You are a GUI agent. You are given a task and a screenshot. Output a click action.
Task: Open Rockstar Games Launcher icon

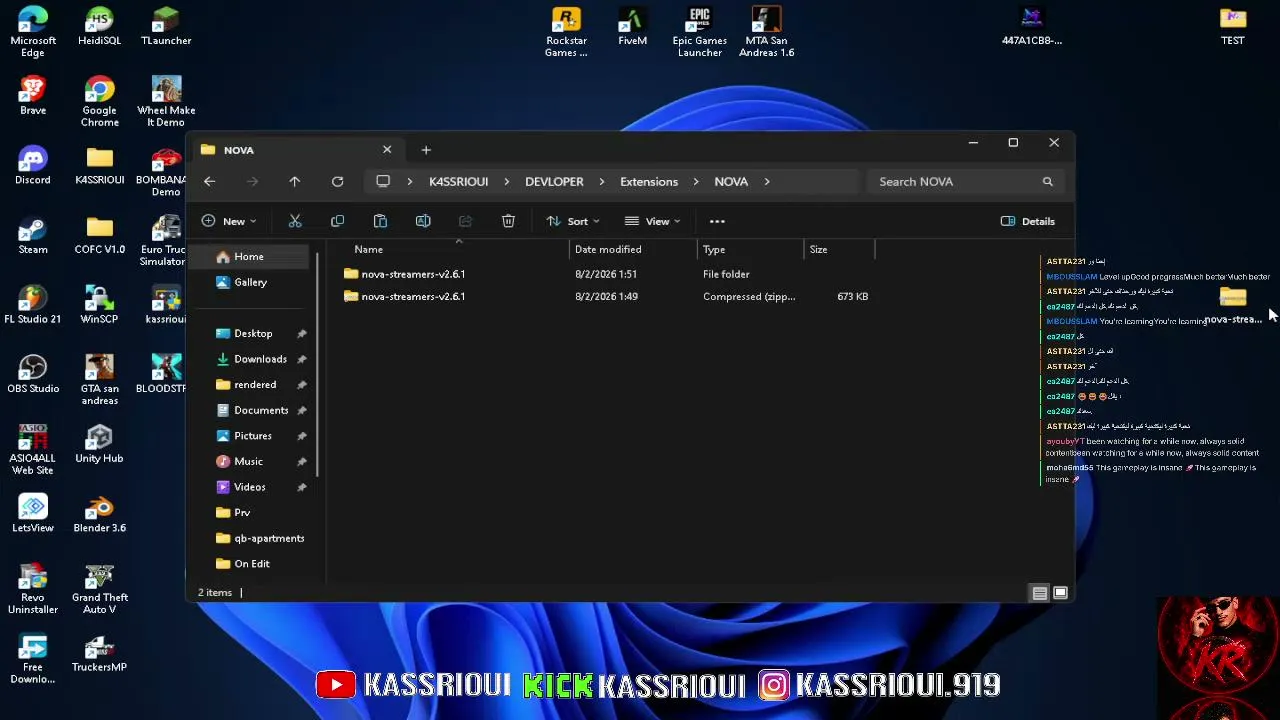[566, 34]
